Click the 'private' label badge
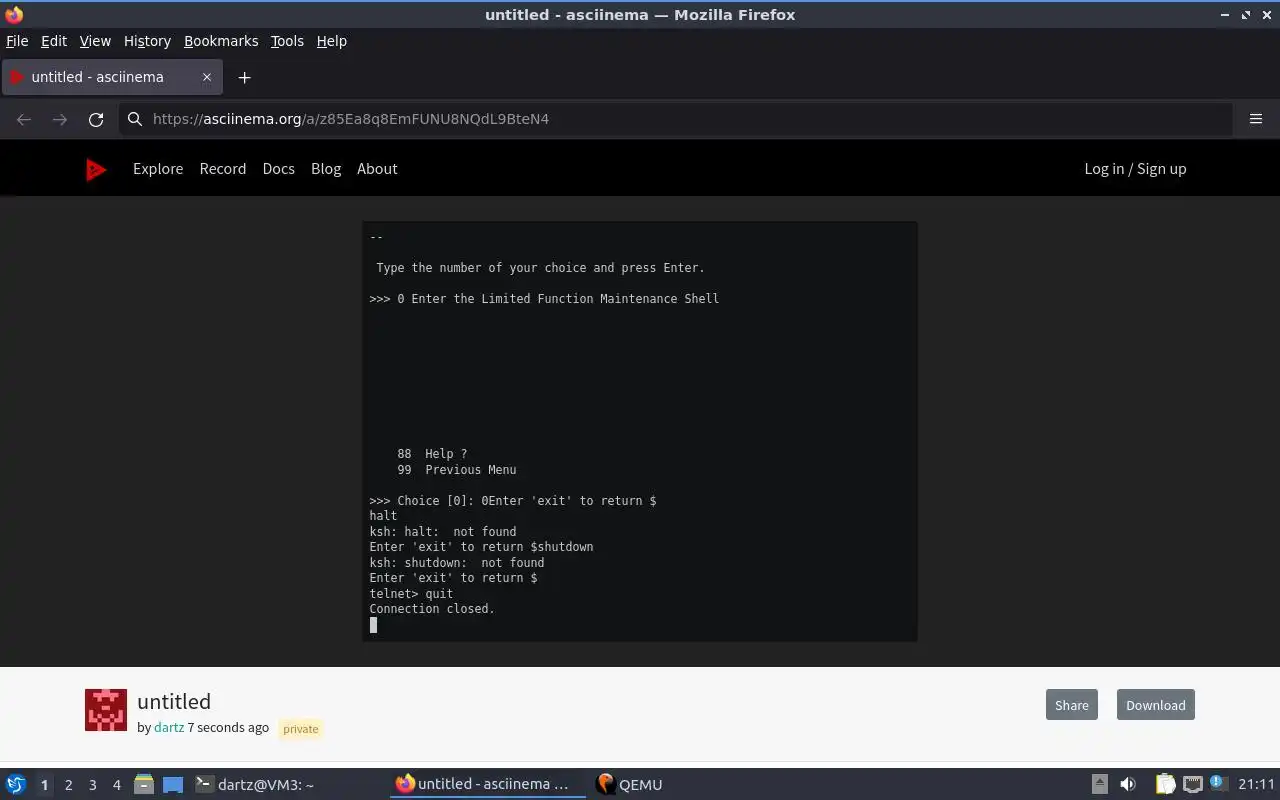This screenshot has height=800, width=1280. click(300, 729)
